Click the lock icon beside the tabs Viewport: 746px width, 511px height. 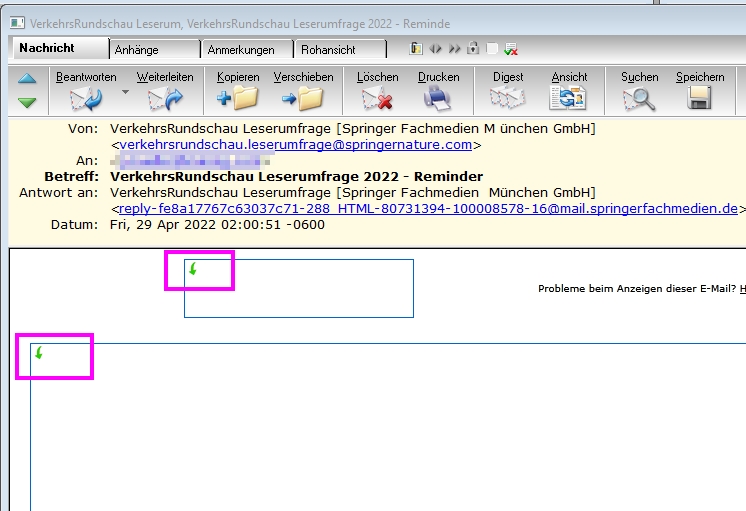coord(473,48)
